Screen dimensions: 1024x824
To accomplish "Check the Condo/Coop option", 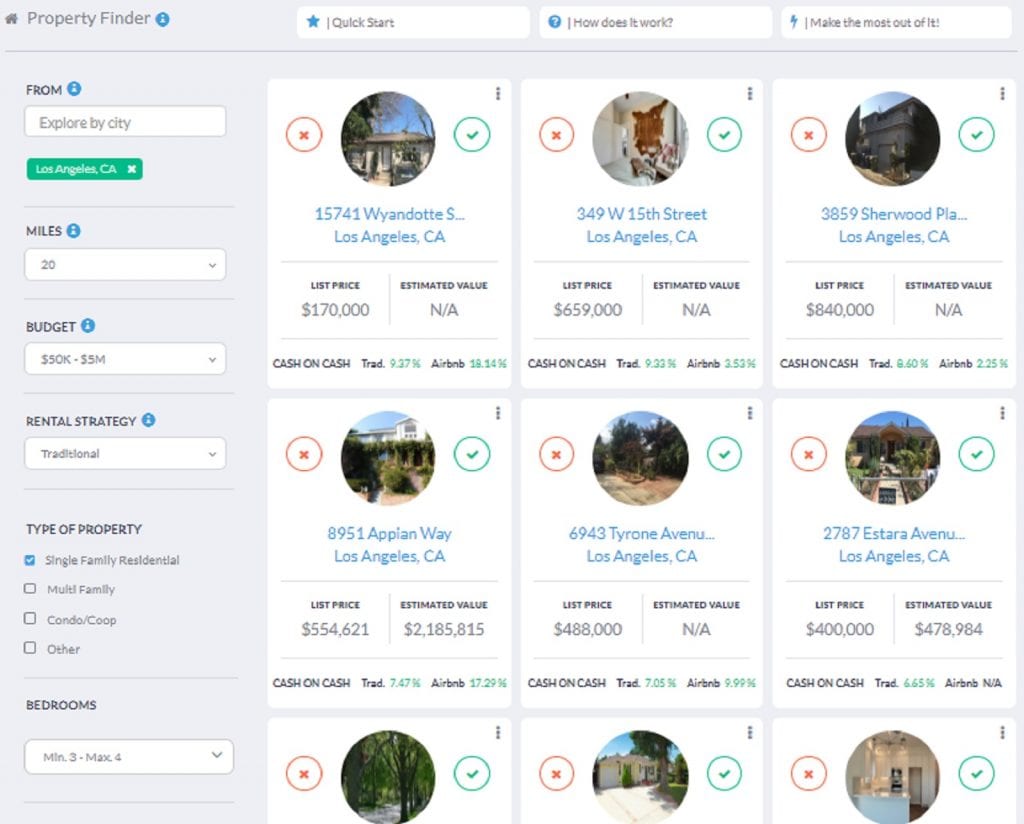I will point(29,619).
